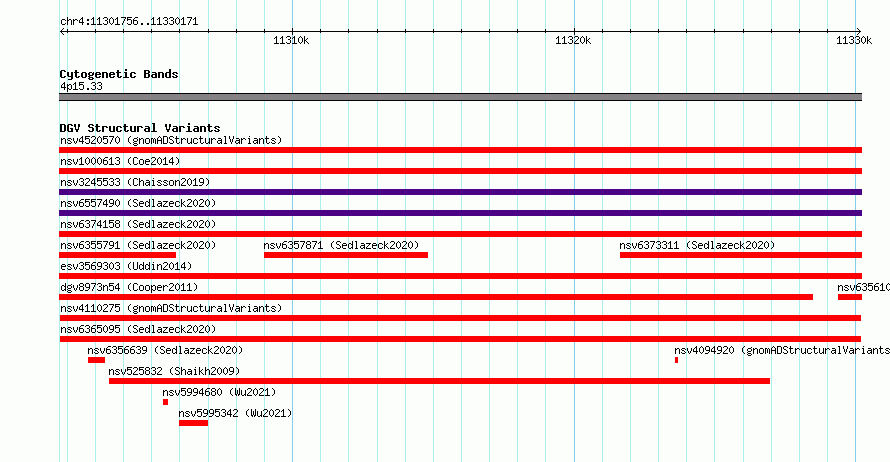Image resolution: width=890 pixels, height=462 pixels.
Task: Click the tiny nsv4094920 red marker
Action: tap(677, 360)
